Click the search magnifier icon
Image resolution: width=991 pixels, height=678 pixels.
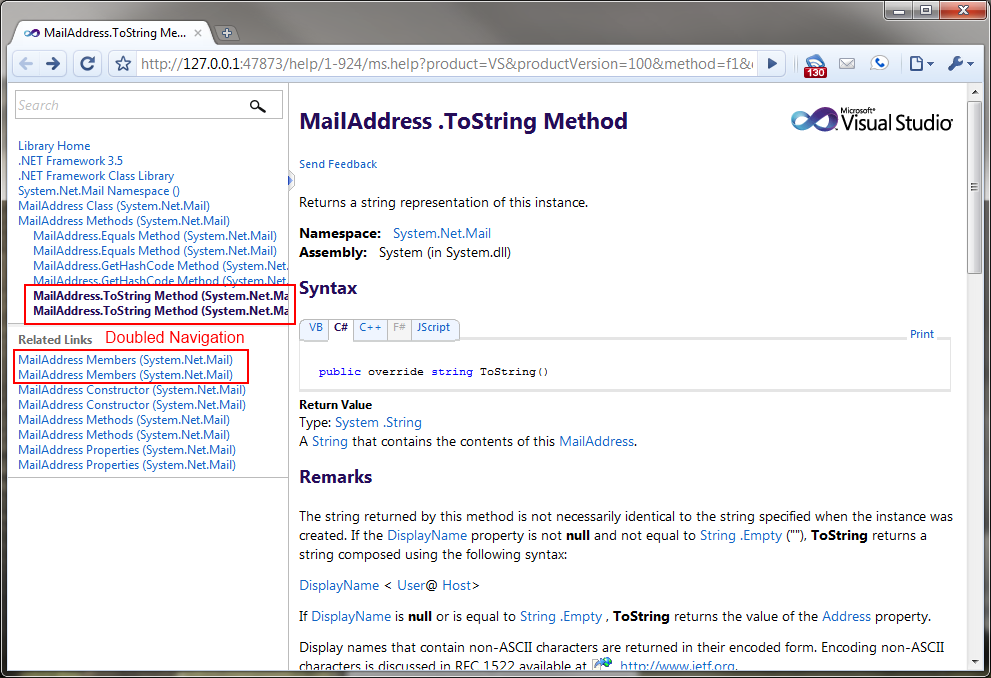coord(258,106)
